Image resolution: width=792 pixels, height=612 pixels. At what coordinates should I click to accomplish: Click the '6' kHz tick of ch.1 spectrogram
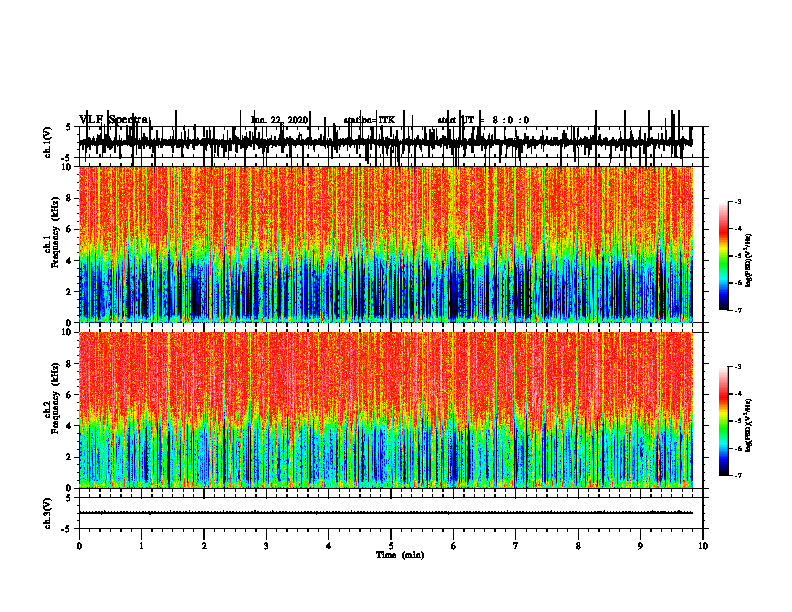pos(68,230)
